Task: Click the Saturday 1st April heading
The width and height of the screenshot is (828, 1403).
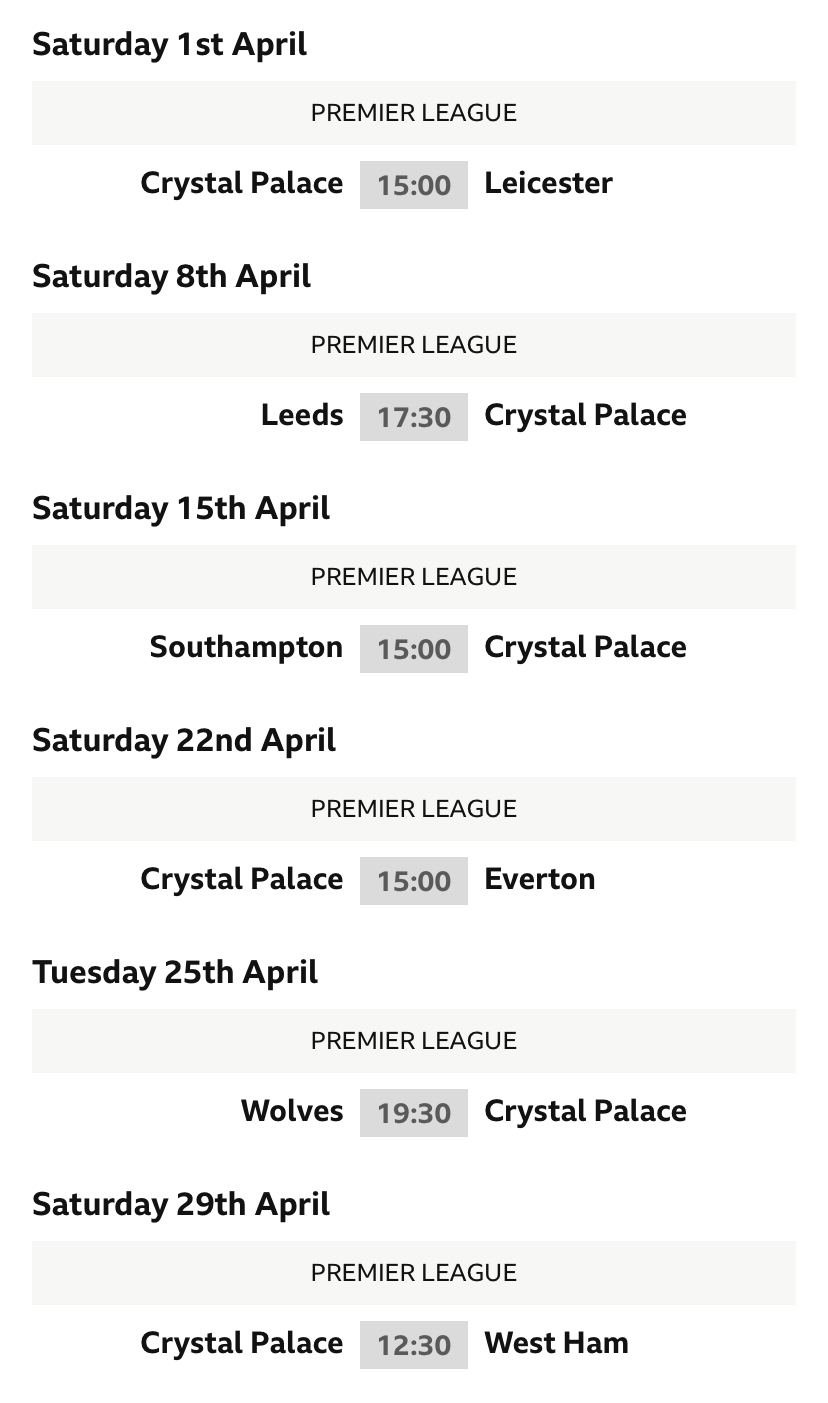Action: coord(170,44)
